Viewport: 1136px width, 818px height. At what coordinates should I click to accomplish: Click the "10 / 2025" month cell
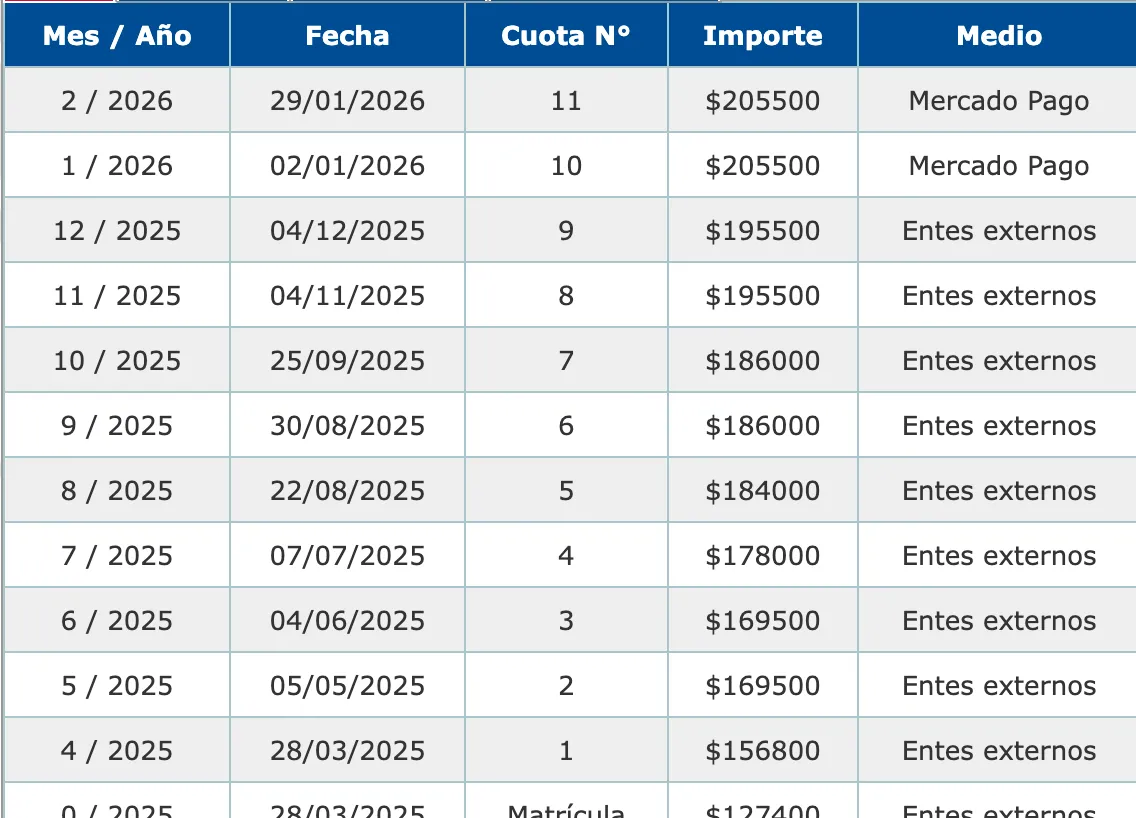coord(117,361)
